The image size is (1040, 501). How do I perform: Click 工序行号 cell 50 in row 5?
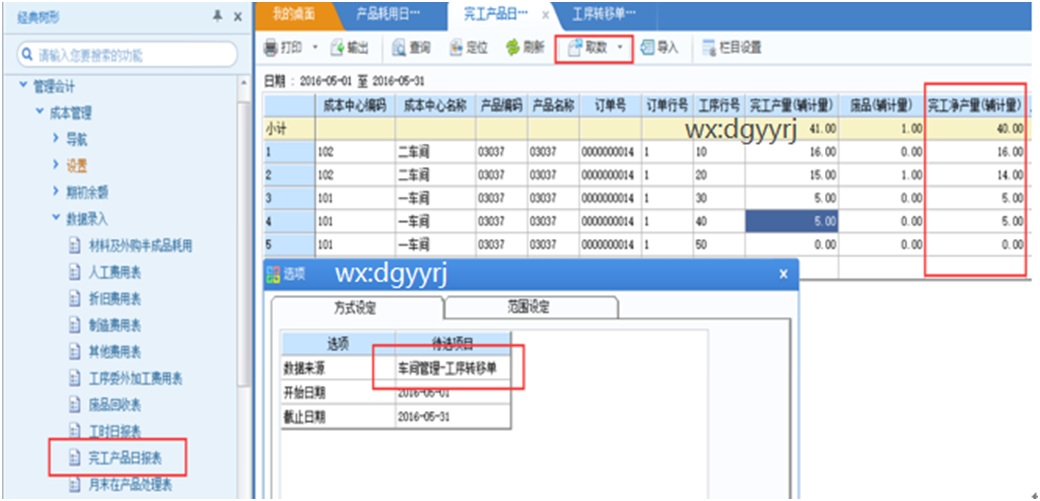[718, 244]
